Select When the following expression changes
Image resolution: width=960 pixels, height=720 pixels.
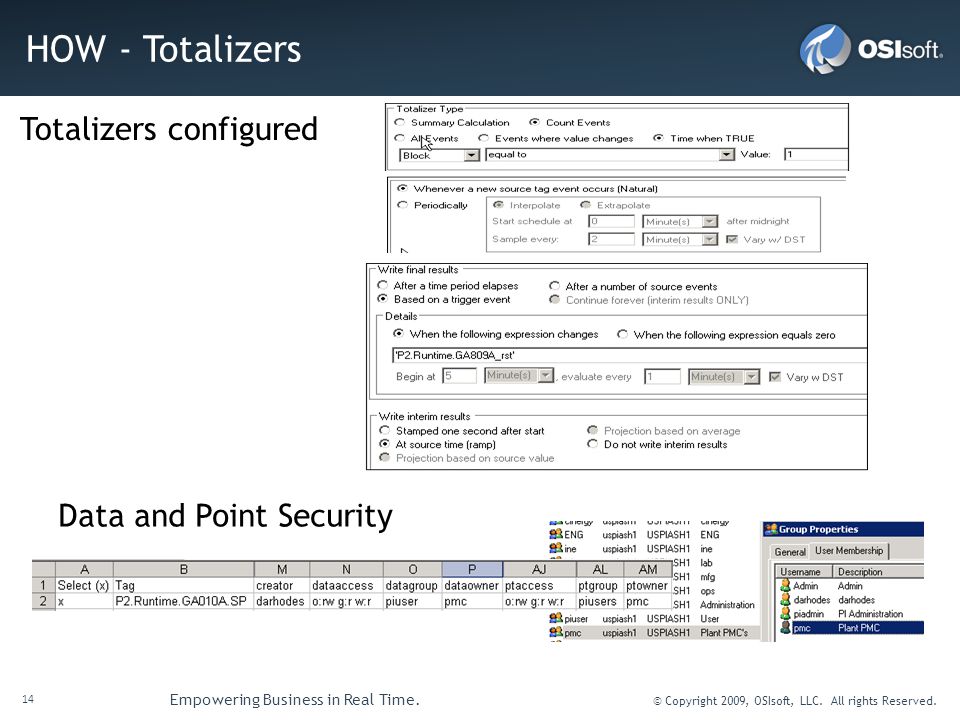[x=399, y=334]
